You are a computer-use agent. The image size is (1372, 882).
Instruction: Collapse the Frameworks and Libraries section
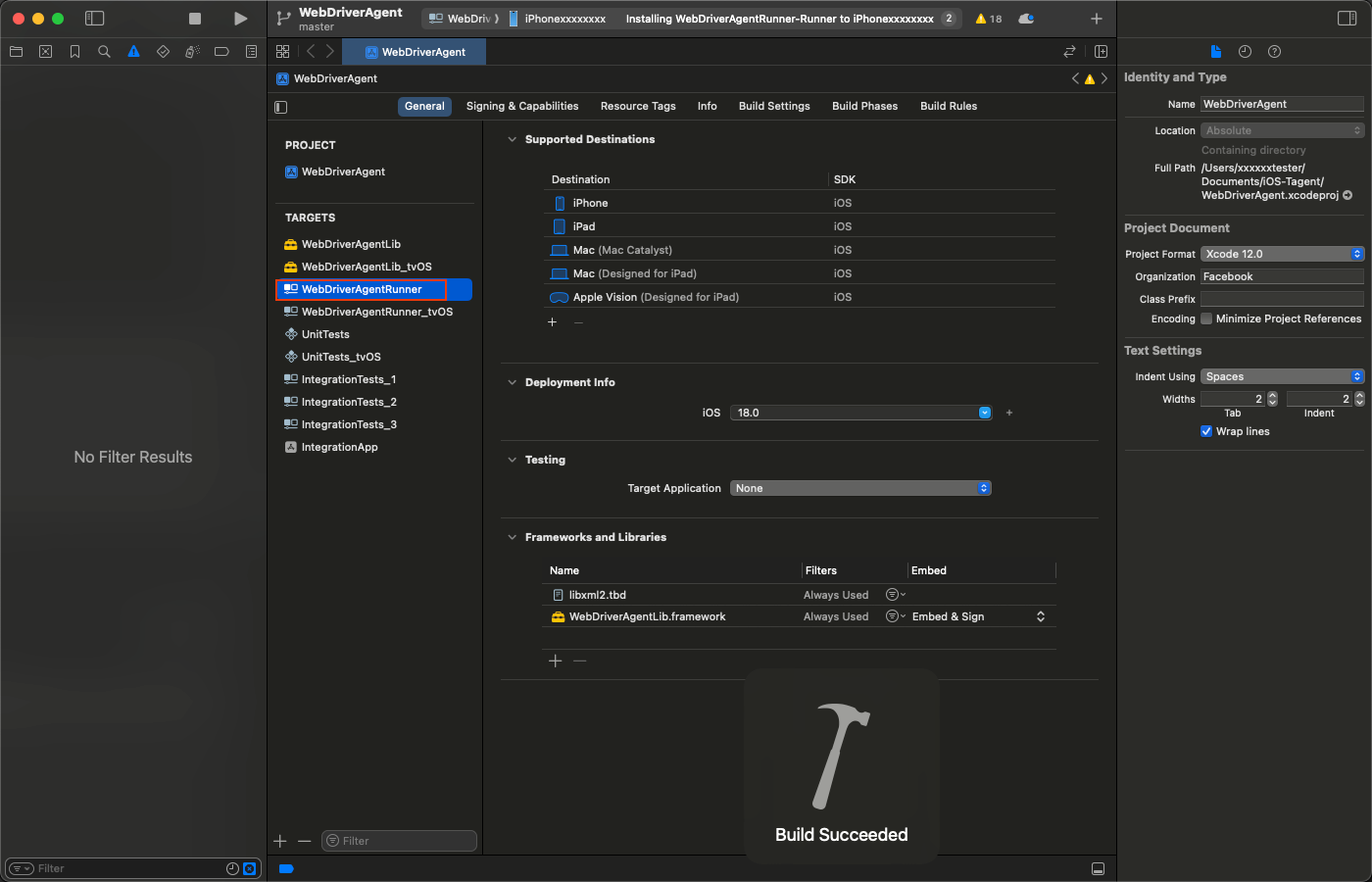[512, 537]
